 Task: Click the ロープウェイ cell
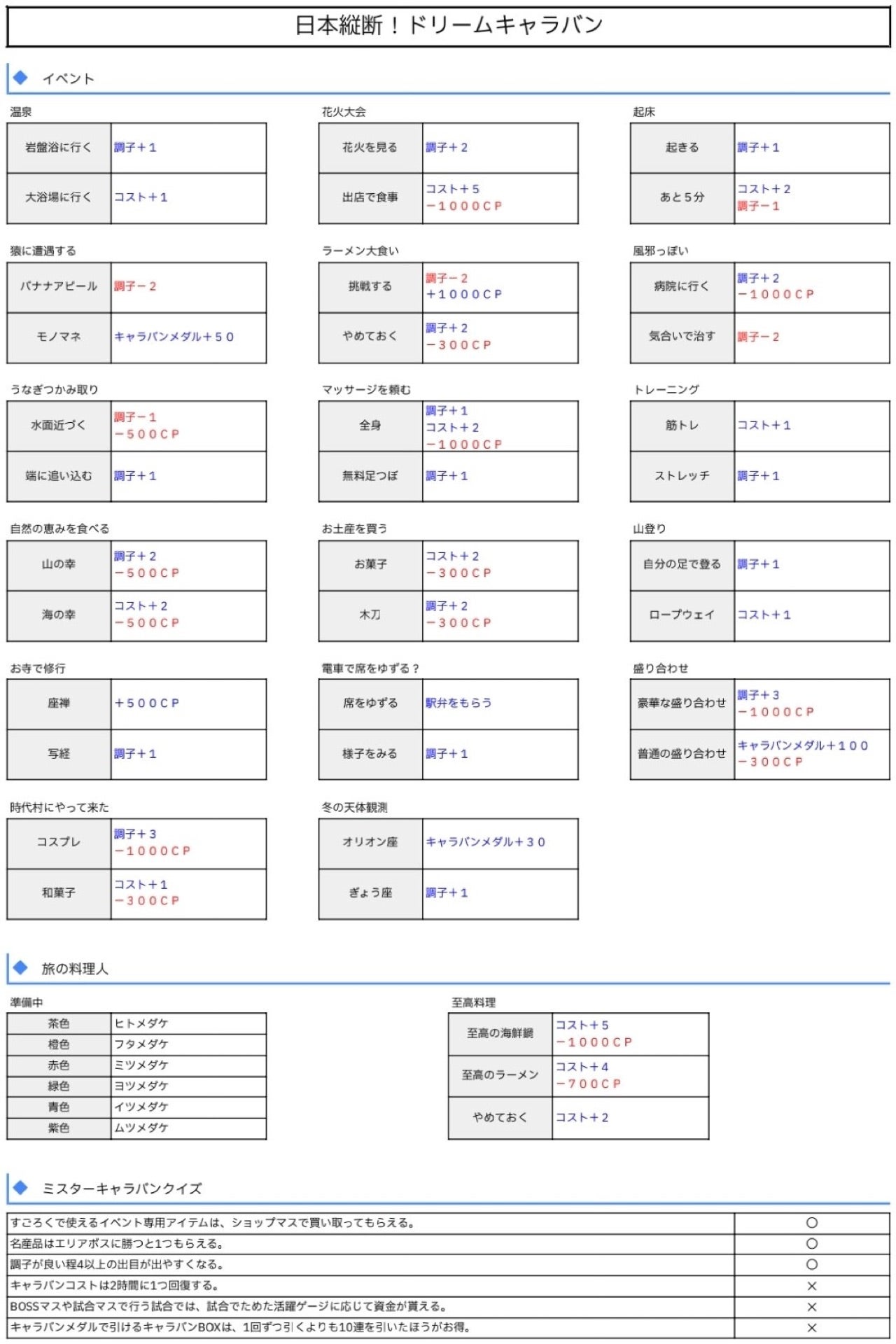tap(682, 615)
